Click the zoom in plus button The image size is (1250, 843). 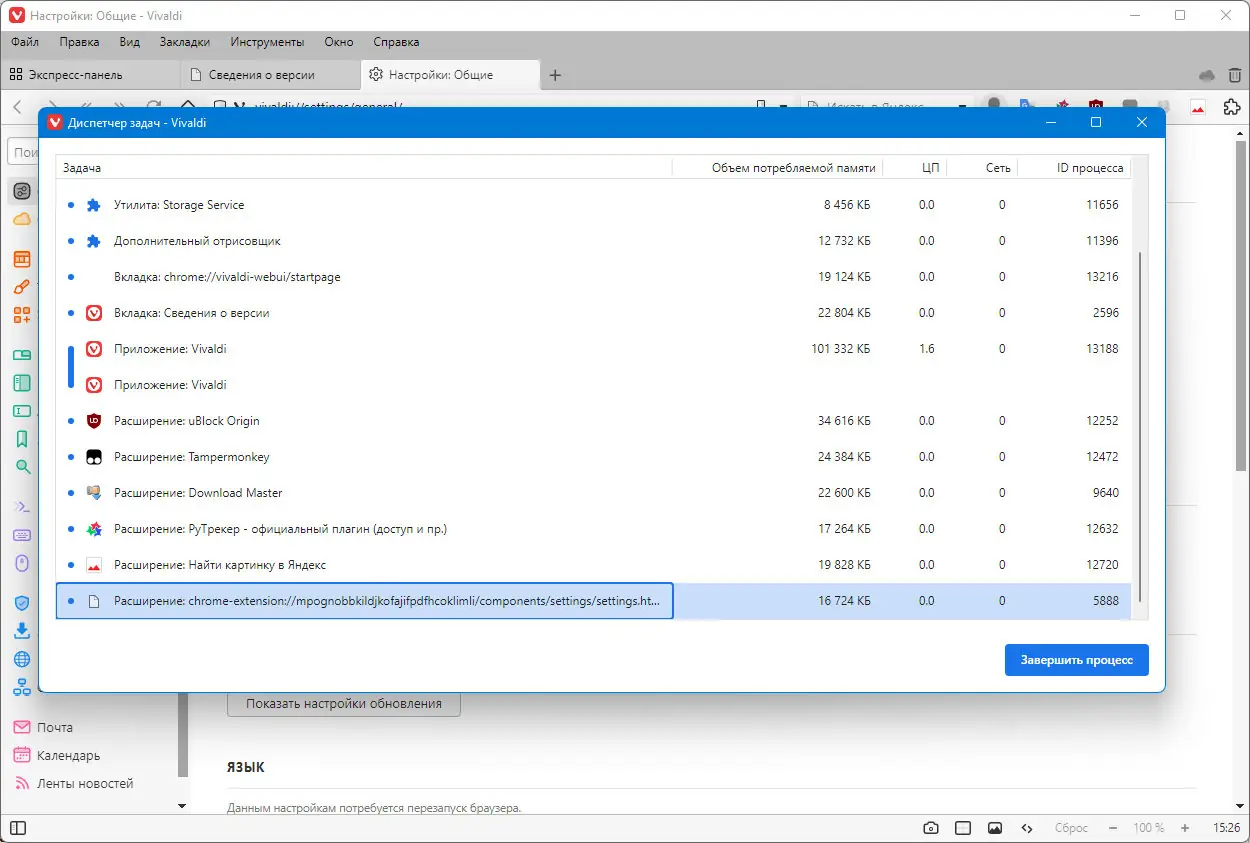(1185, 828)
